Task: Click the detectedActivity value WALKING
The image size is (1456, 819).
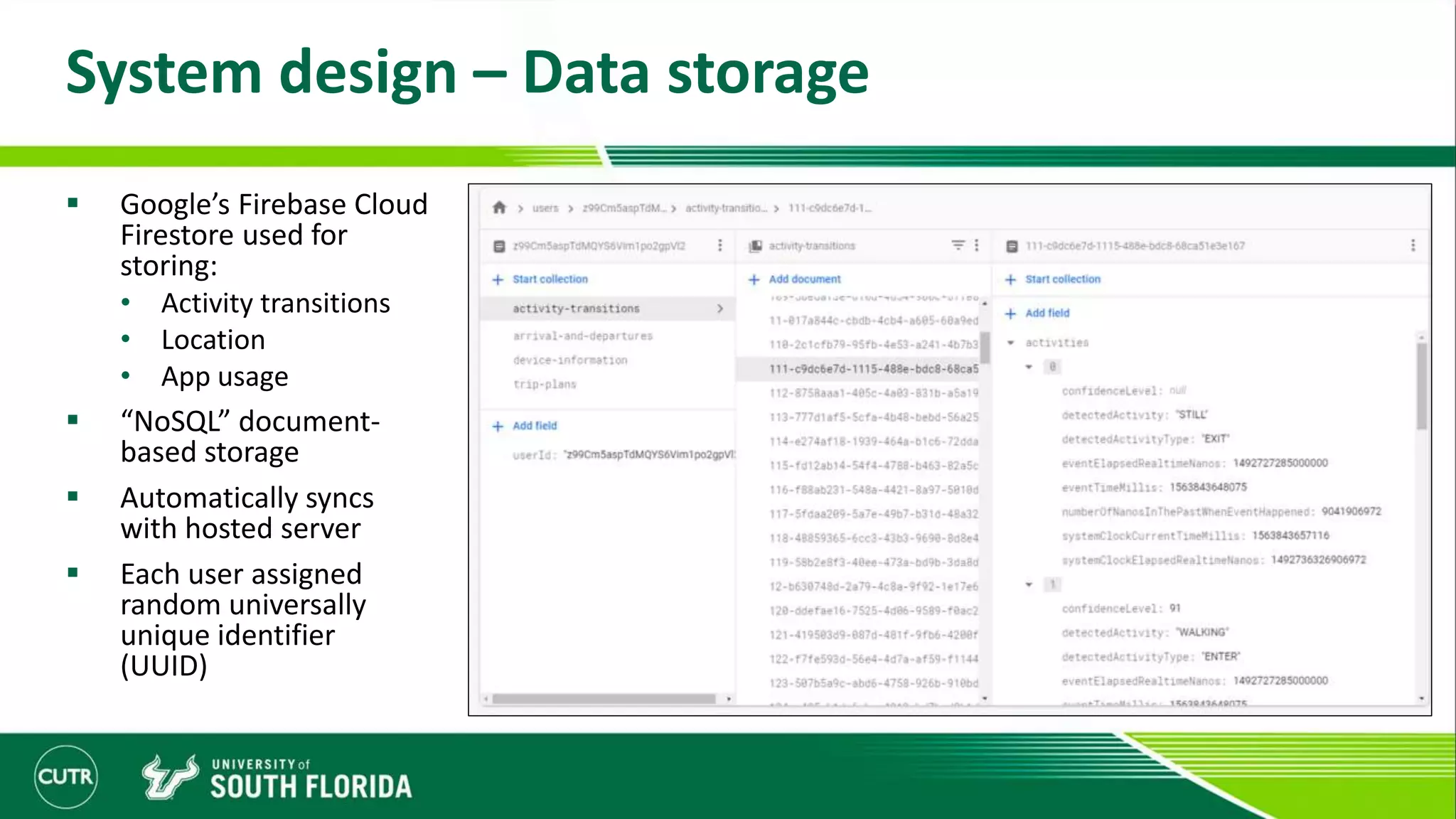Action: pyautogui.click(x=1201, y=632)
